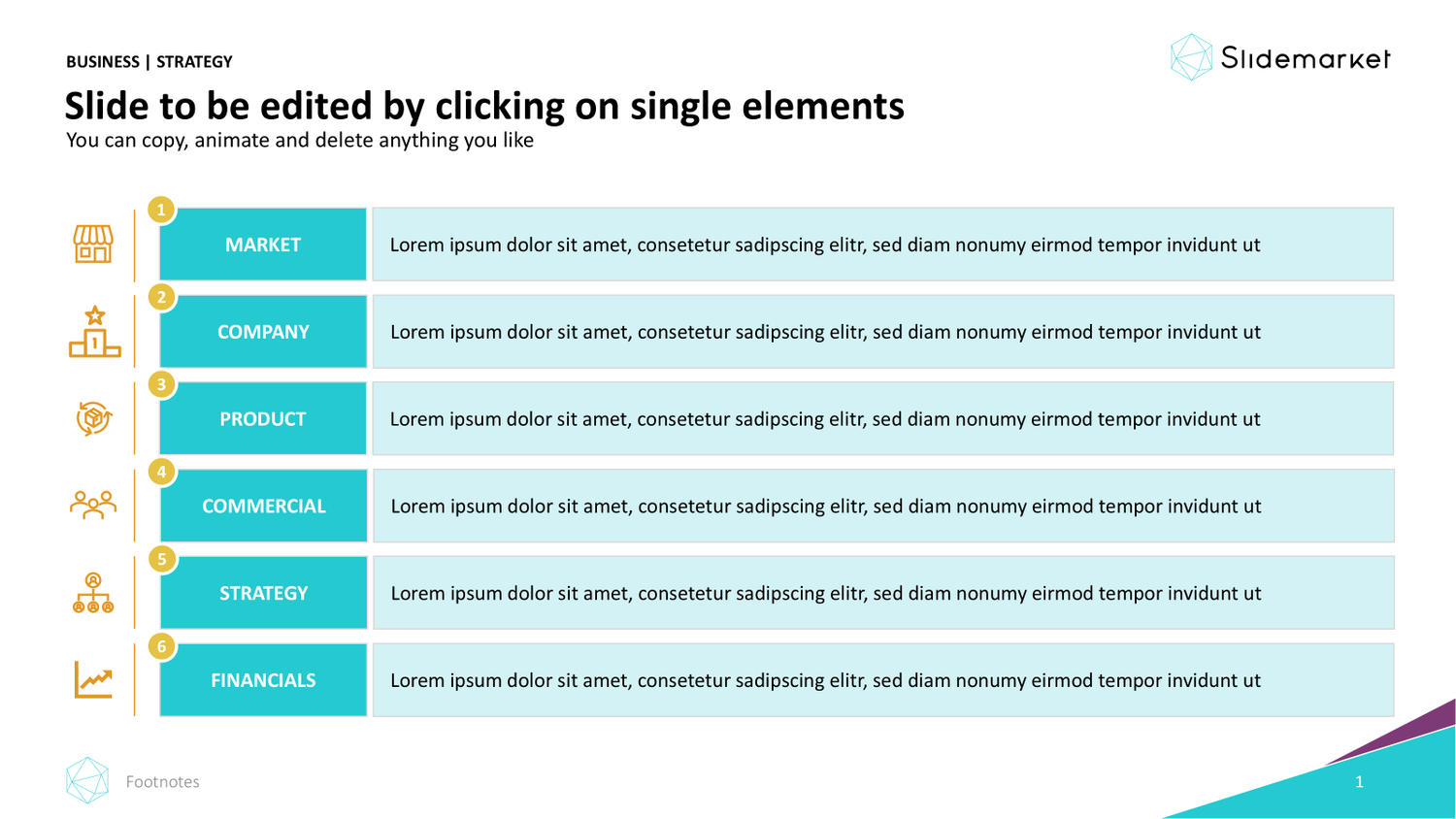Select the PRODUCT label box
Viewport: 1456px width, 819px height.
(x=263, y=419)
